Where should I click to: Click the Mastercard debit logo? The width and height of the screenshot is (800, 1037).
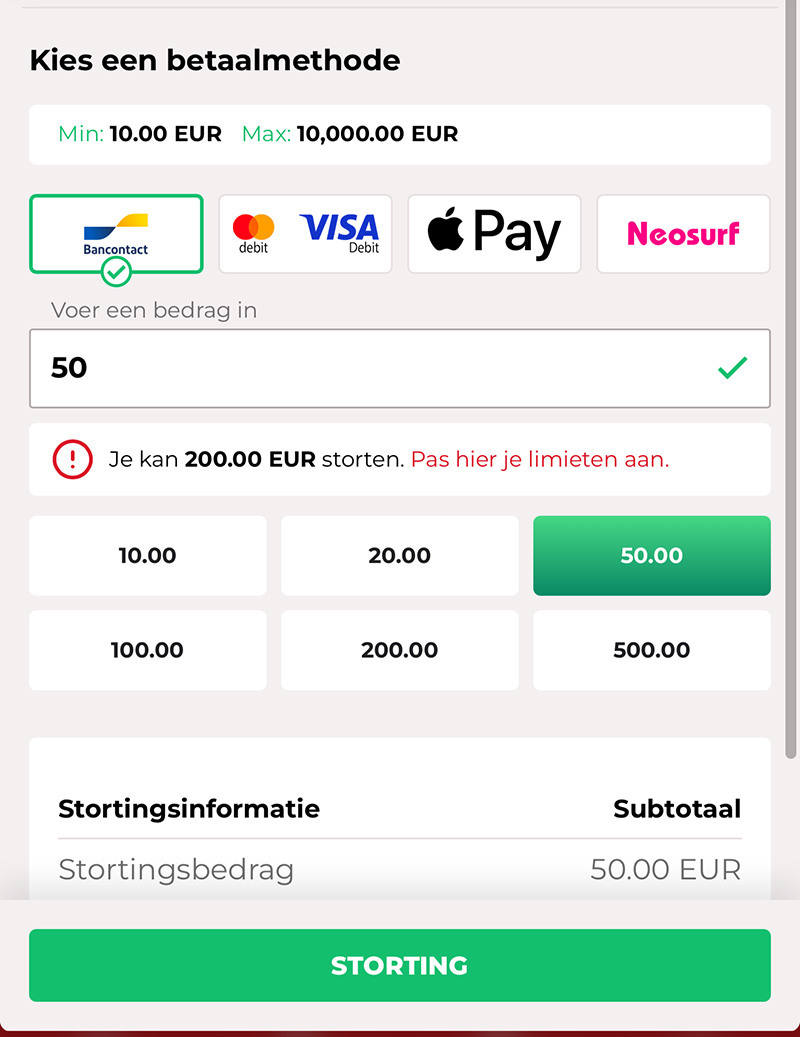pos(252,232)
